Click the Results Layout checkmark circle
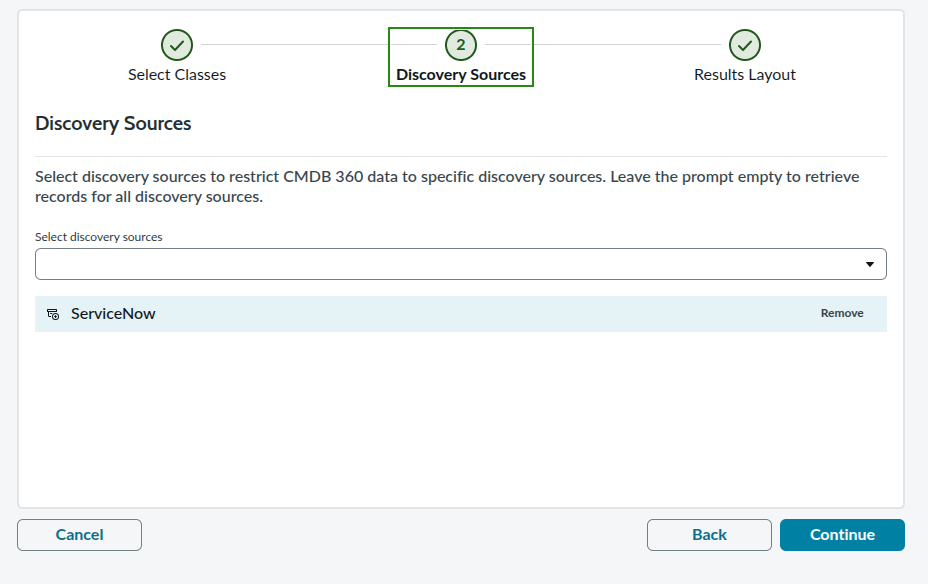Screen dimensions: 928x584 [745, 45]
